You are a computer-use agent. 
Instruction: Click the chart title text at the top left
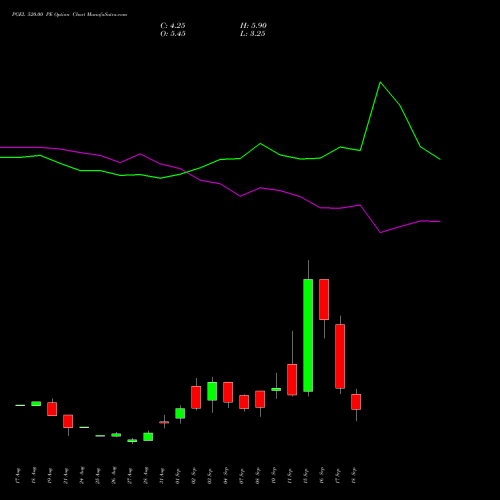69,15
